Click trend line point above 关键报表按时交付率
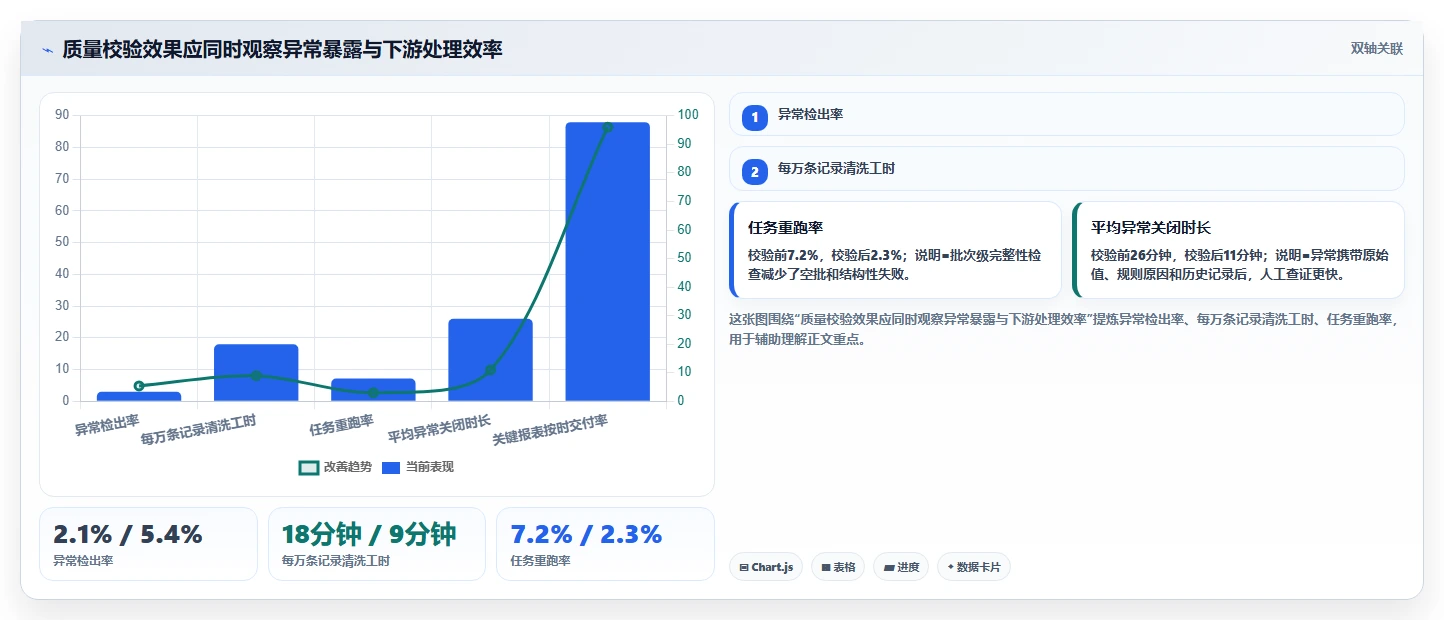The height and width of the screenshot is (620, 1444). click(x=607, y=127)
